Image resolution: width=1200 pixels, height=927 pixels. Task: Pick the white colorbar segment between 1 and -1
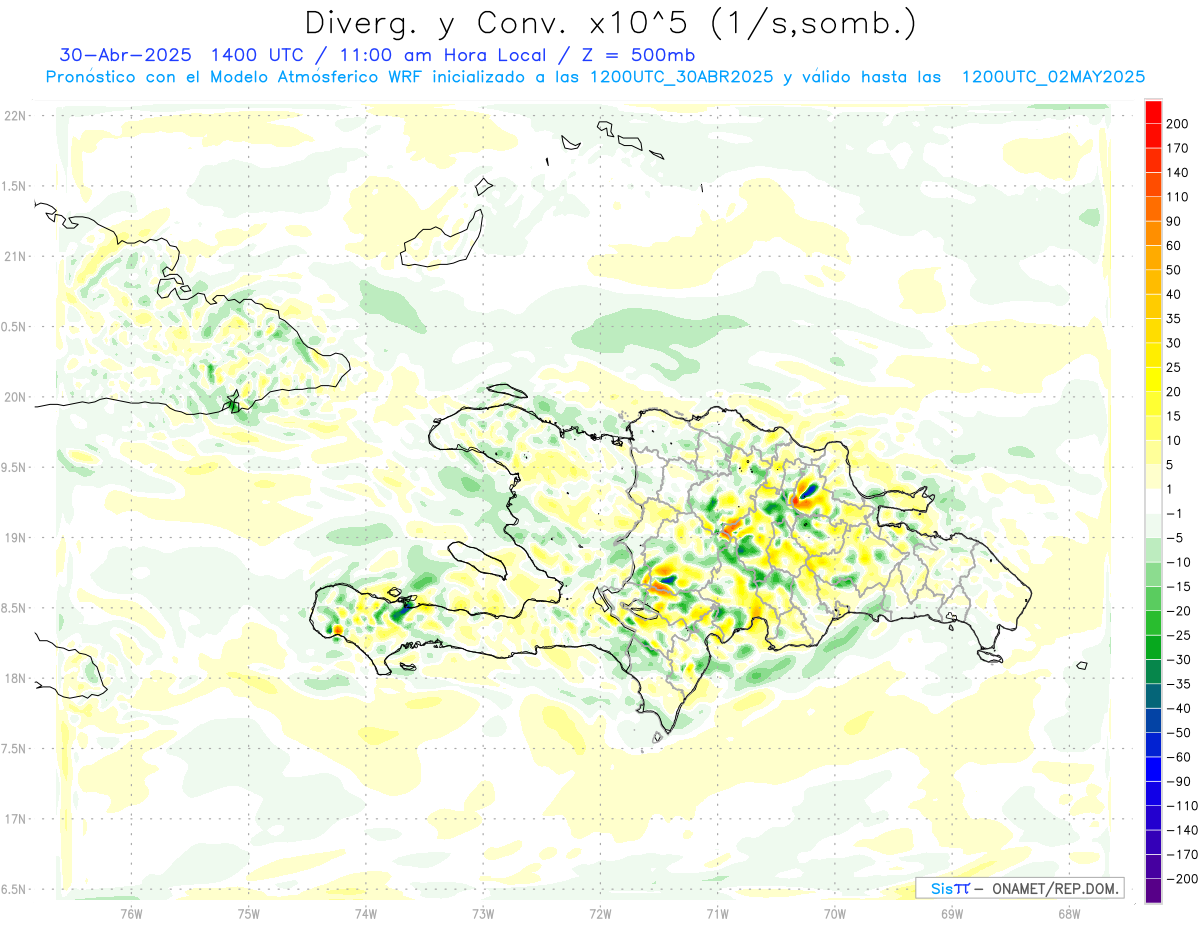click(1153, 501)
